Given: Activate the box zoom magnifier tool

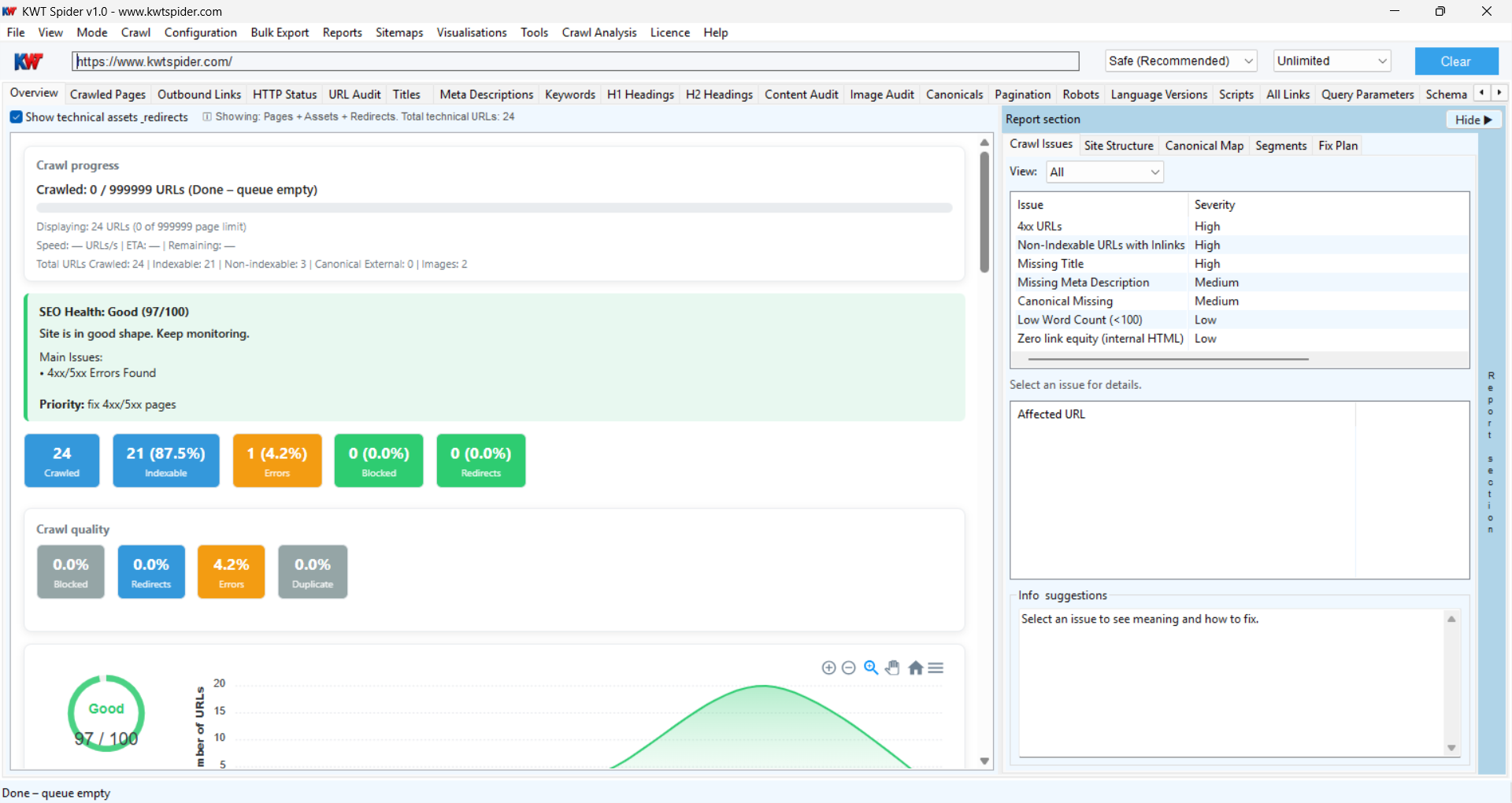Looking at the screenshot, I should [x=870, y=667].
